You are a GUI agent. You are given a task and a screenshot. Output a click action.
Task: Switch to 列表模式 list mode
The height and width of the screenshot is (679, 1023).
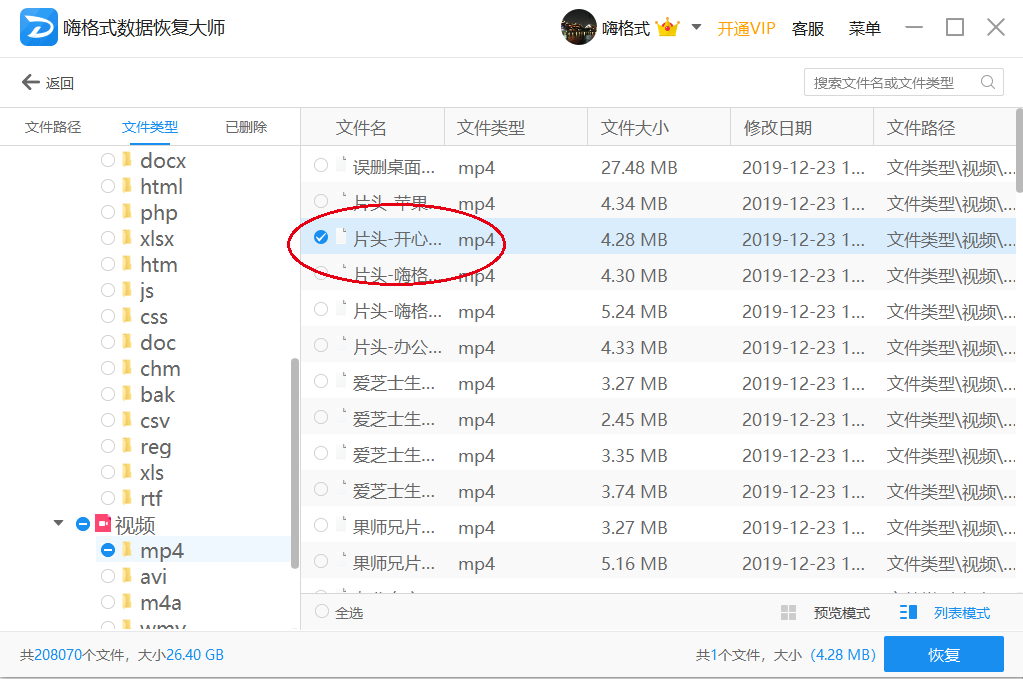point(962,612)
